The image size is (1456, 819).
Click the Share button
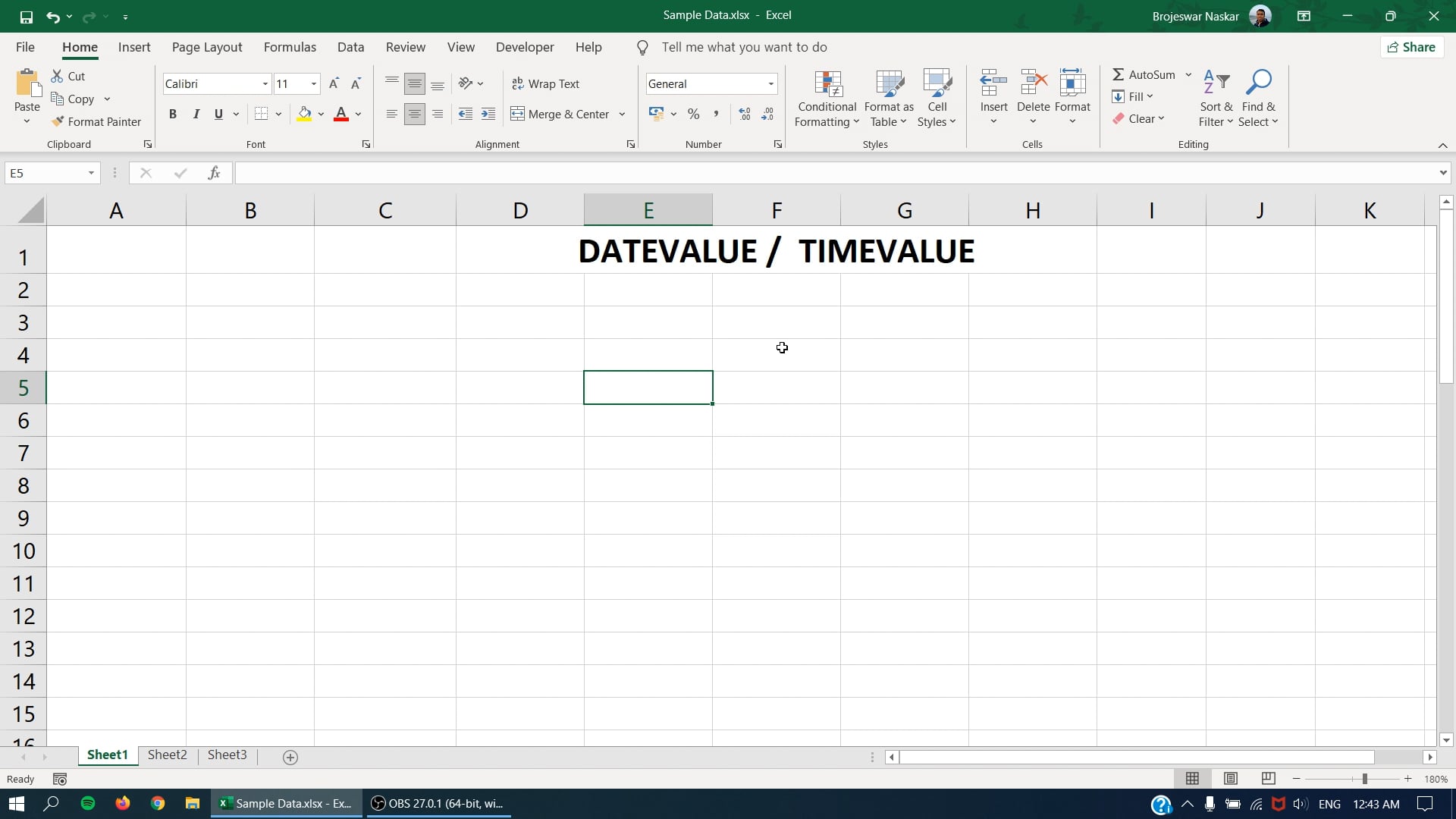point(1411,47)
